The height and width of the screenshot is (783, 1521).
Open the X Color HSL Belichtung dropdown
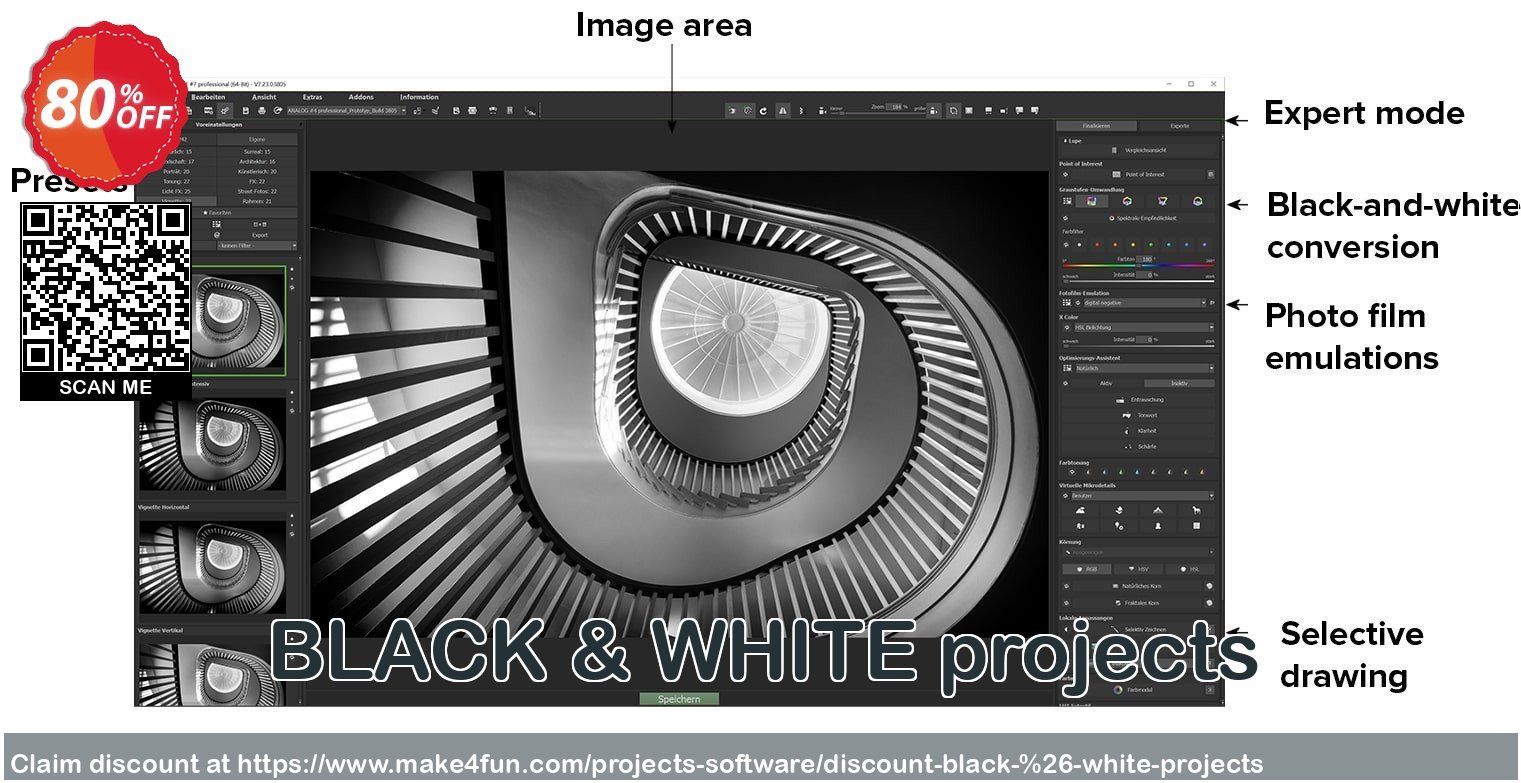[x=1144, y=327]
